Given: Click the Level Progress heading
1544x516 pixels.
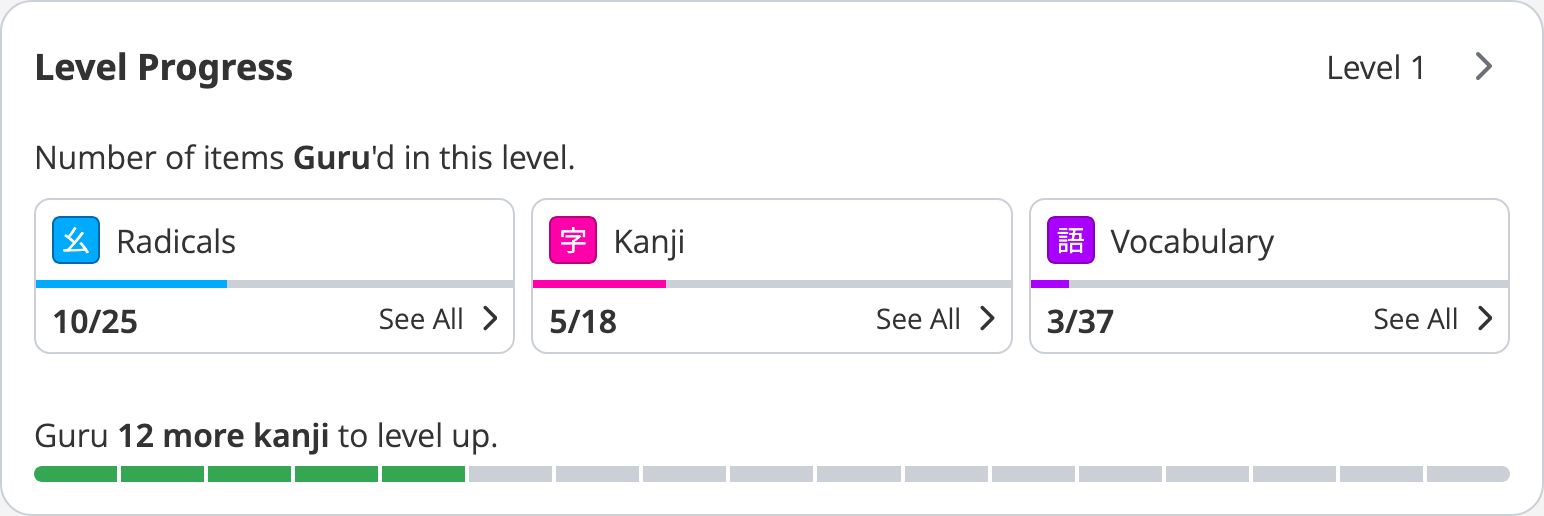Looking at the screenshot, I should click(x=164, y=68).
